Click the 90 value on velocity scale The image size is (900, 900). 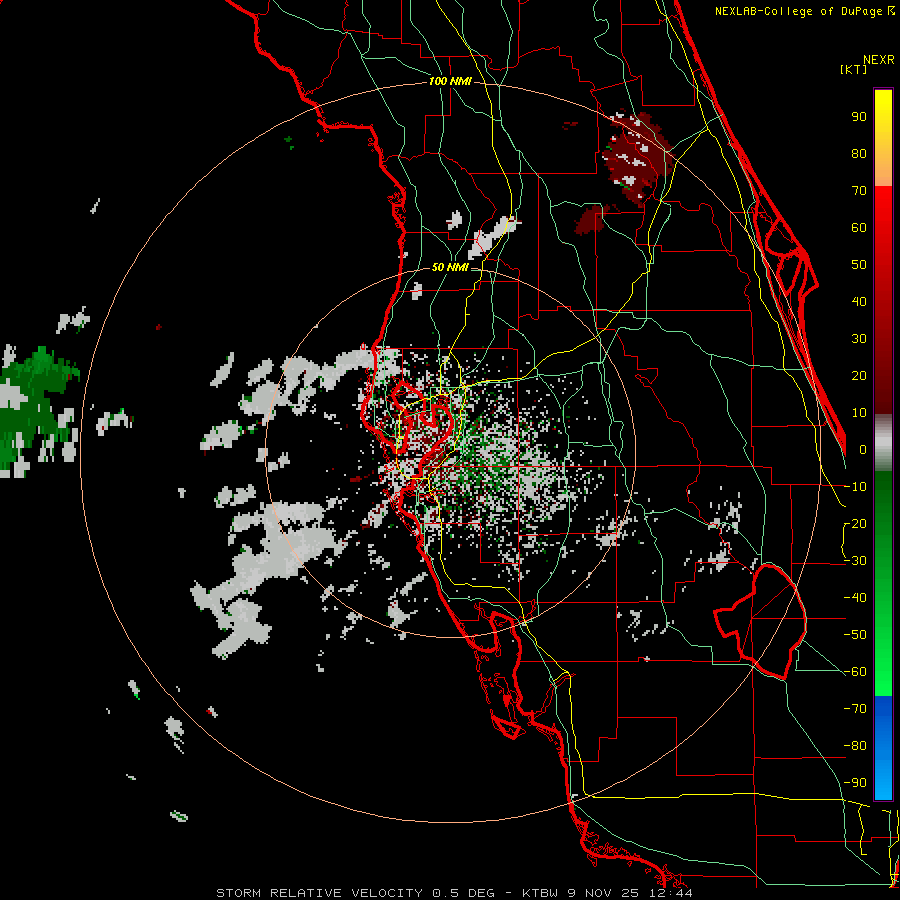point(859,117)
